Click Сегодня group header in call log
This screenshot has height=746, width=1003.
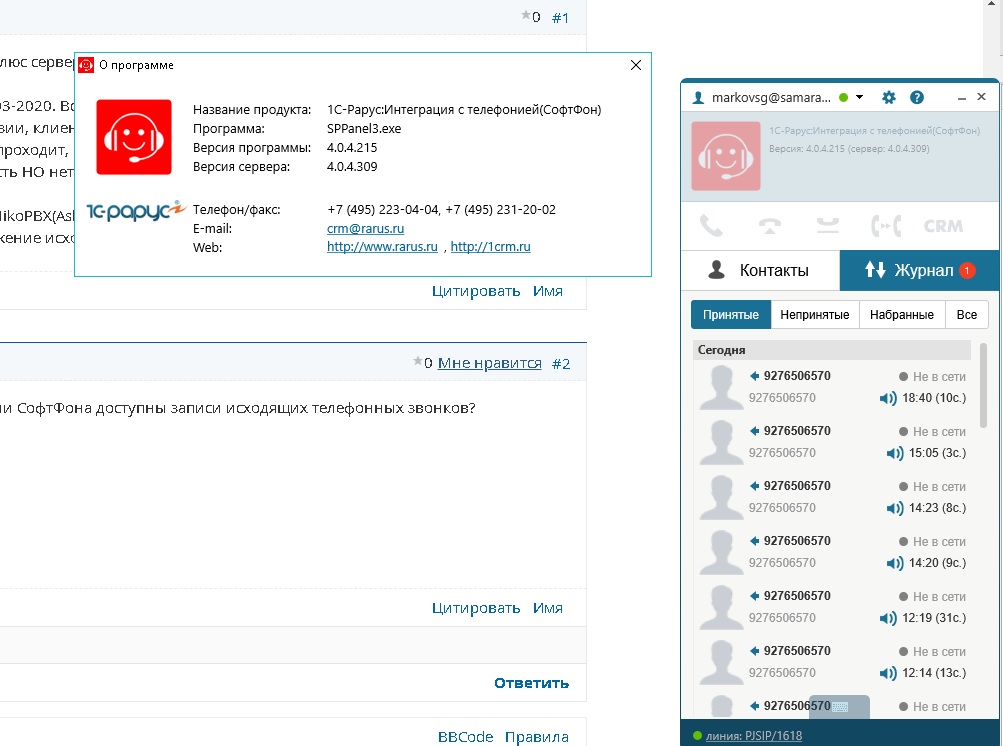(x=832, y=350)
